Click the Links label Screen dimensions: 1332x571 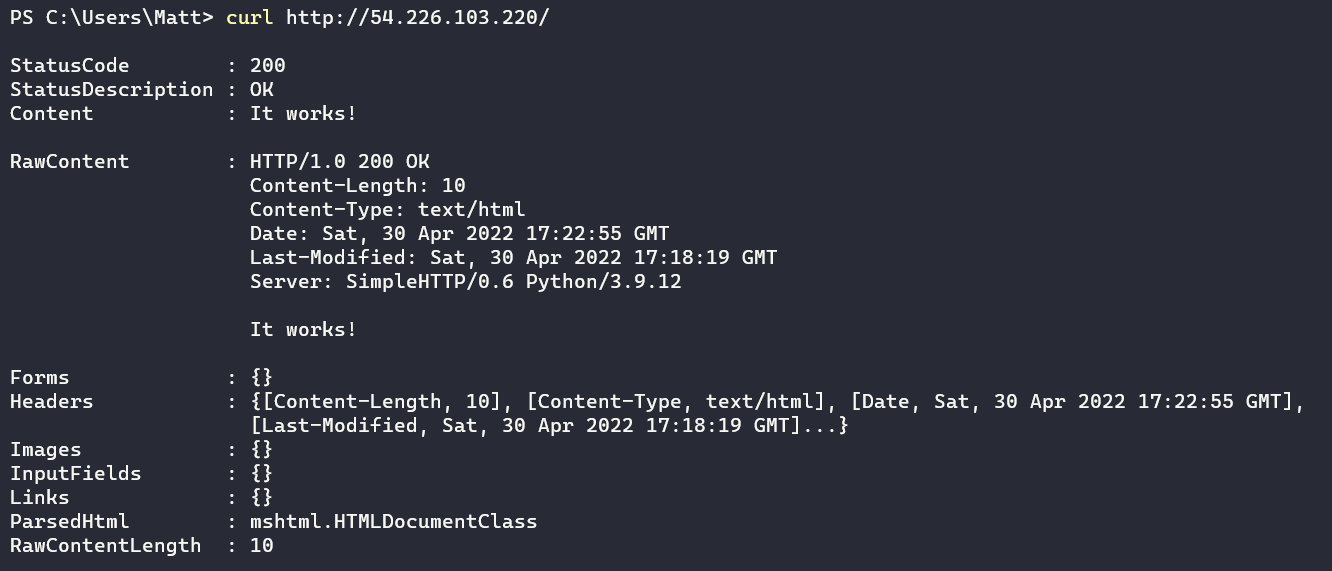tap(39, 498)
